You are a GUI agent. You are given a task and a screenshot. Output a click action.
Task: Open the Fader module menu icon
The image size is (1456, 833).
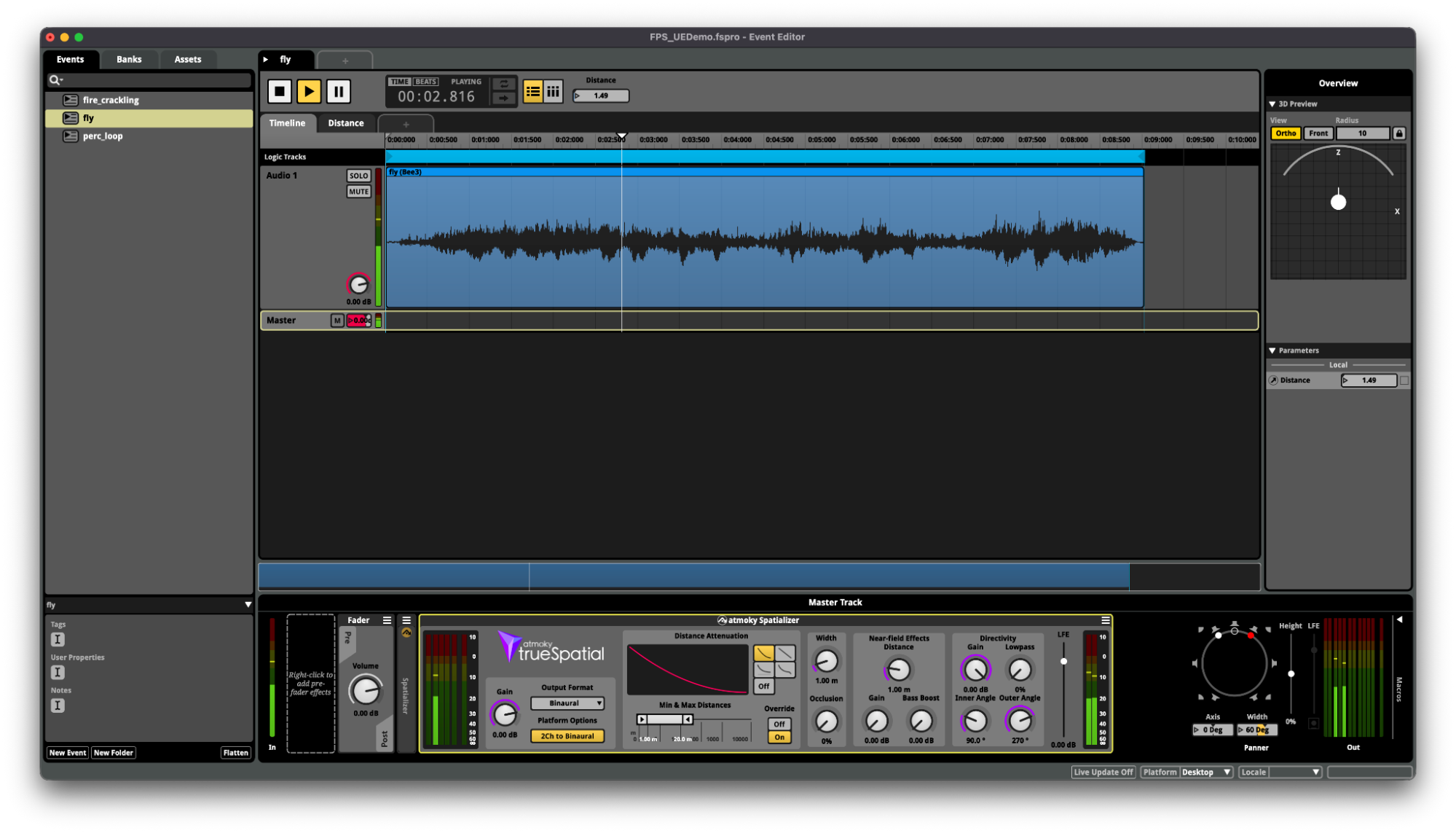point(387,620)
